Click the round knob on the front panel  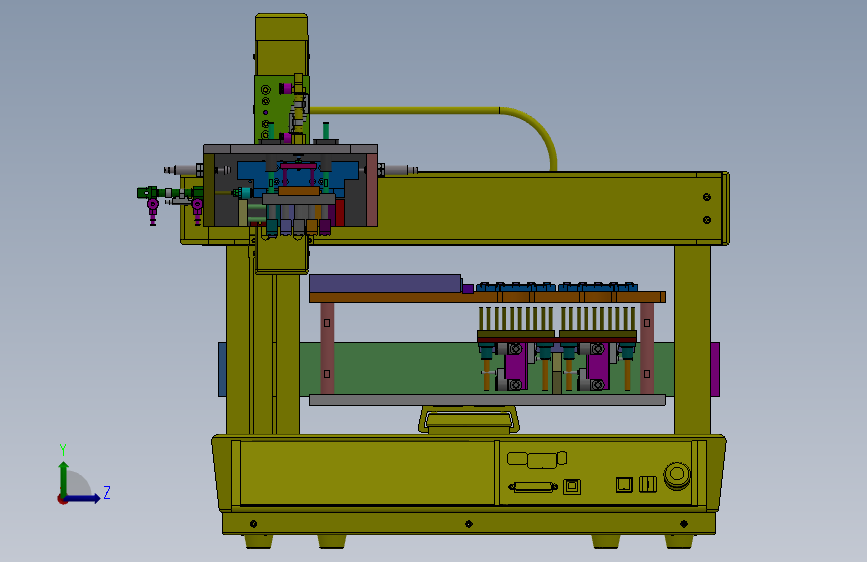[677, 475]
